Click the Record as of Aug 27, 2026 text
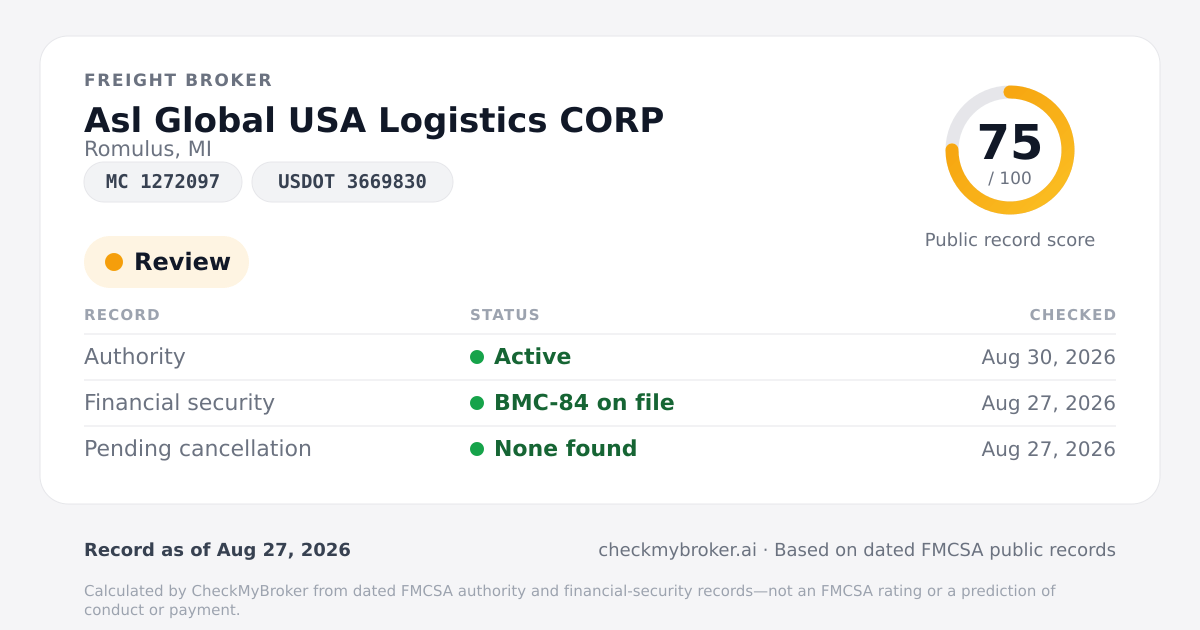1200x630 pixels. [x=217, y=550]
